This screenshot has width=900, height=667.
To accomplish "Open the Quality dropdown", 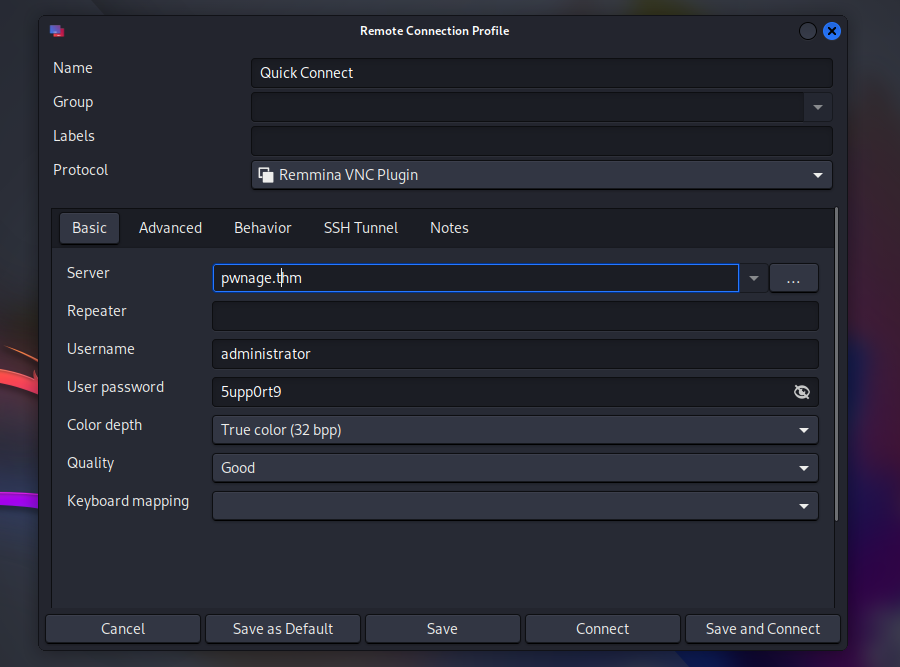I will point(515,468).
